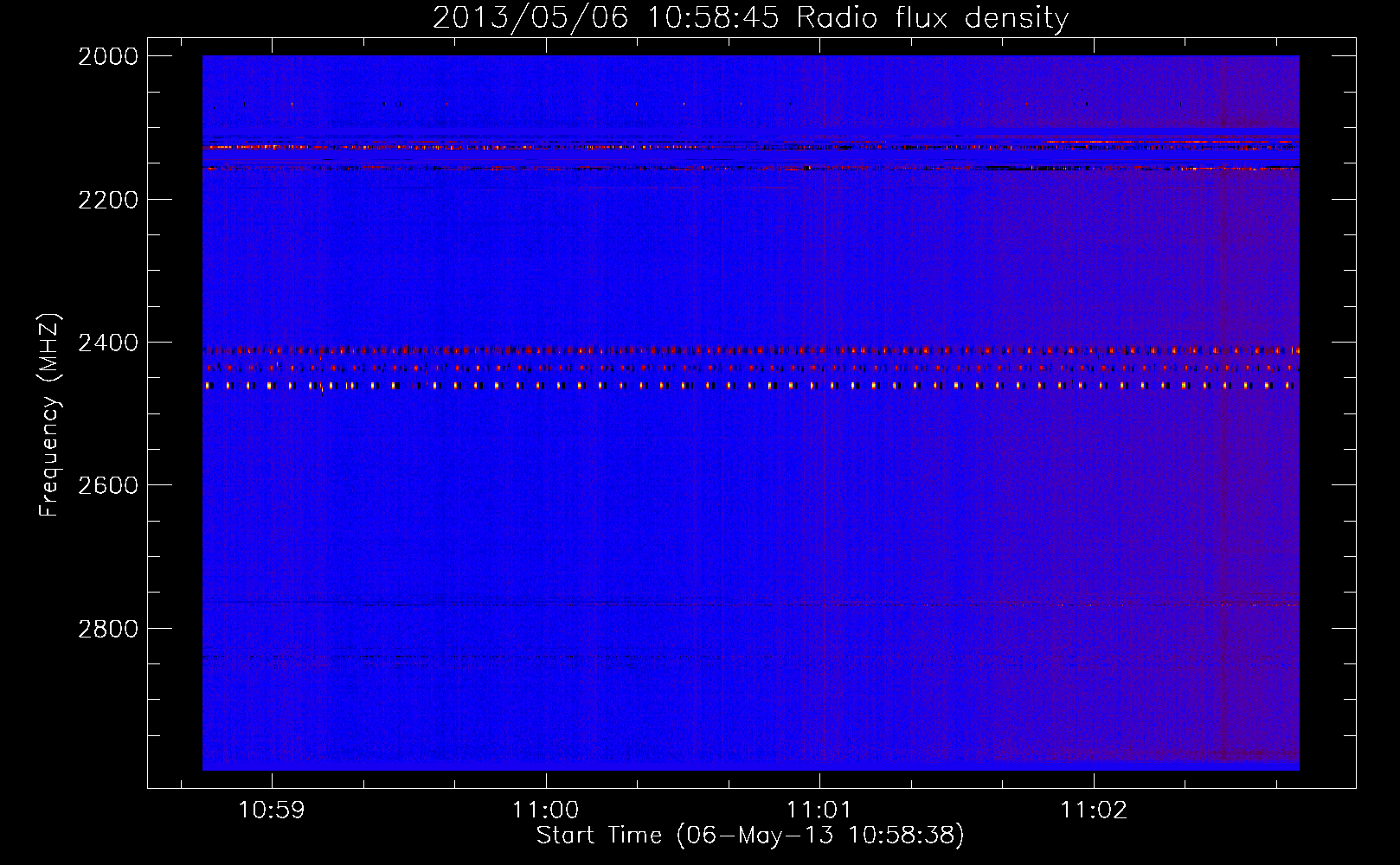Click the '11:00' time axis label
The width and height of the screenshot is (1400, 865).
click(x=545, y=811)
